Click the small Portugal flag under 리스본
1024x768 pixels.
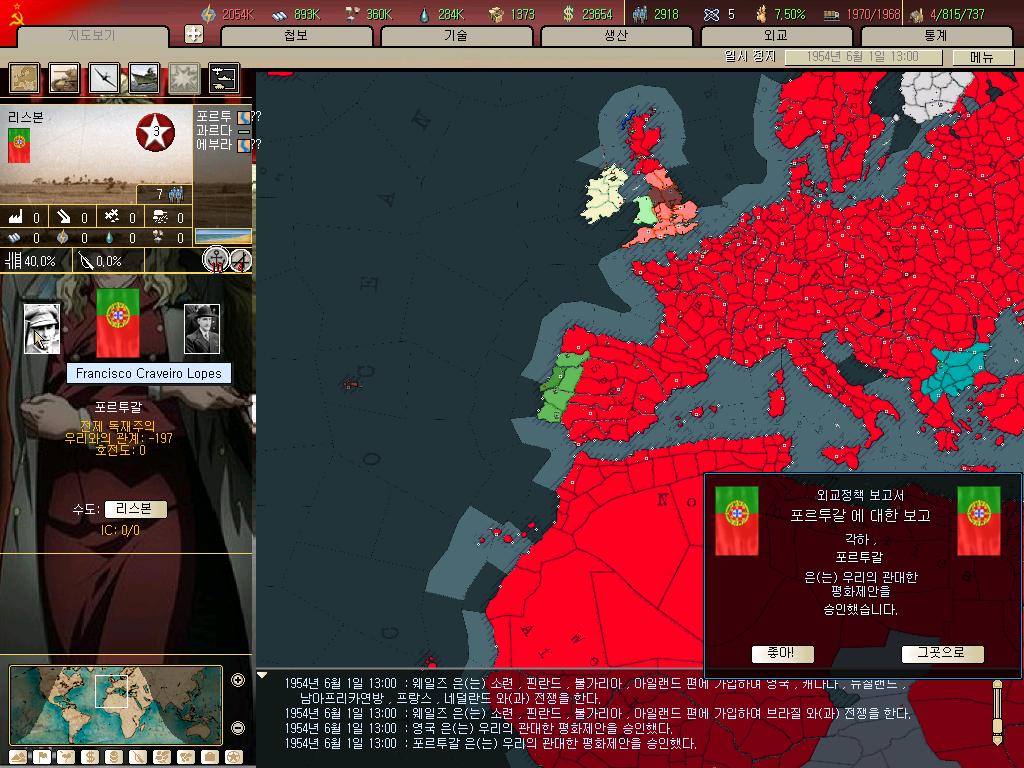tap(19, 145)
